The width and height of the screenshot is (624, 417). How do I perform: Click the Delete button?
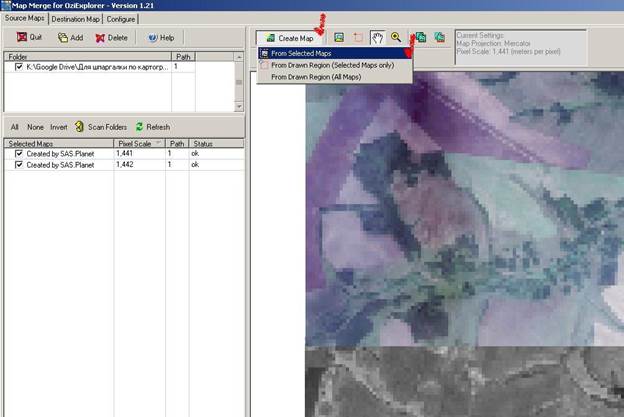(111, 38)
